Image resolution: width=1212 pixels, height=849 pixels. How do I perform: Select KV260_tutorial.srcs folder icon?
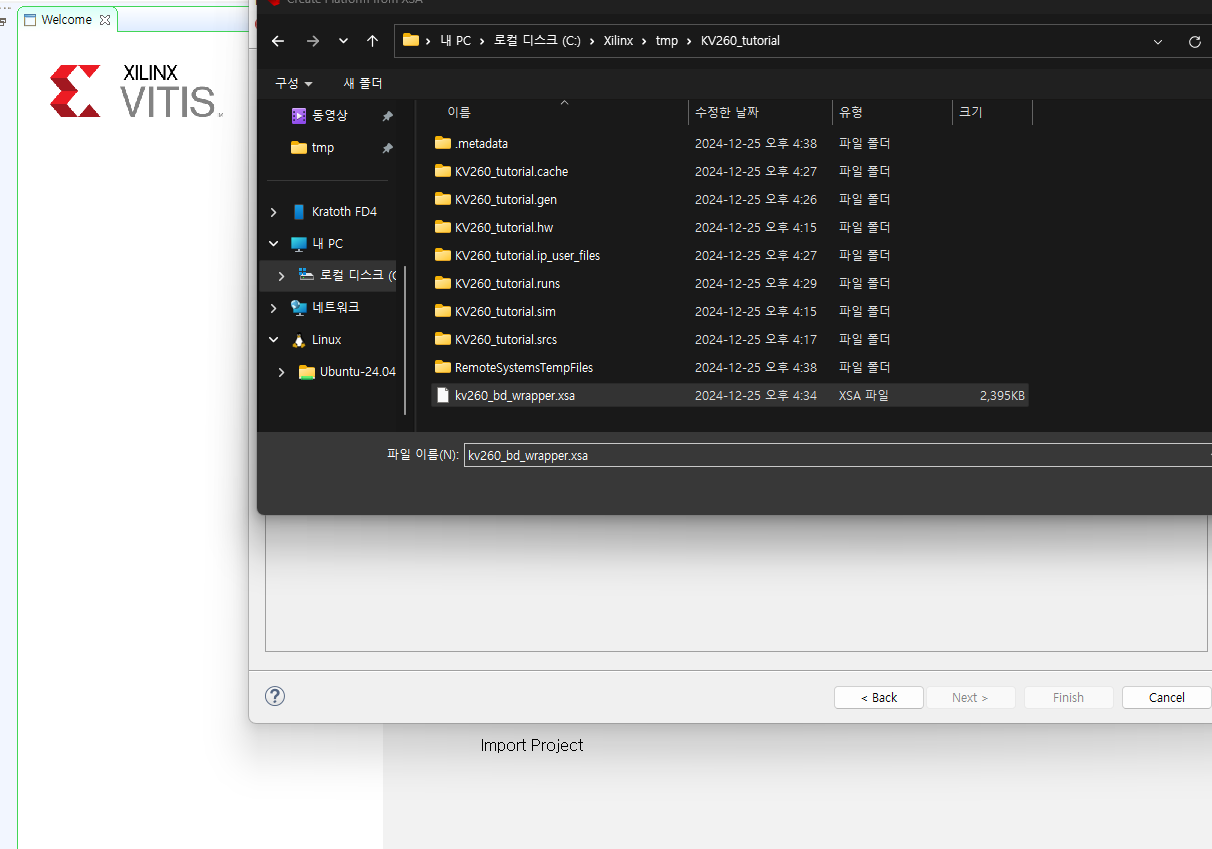point(443,339)
